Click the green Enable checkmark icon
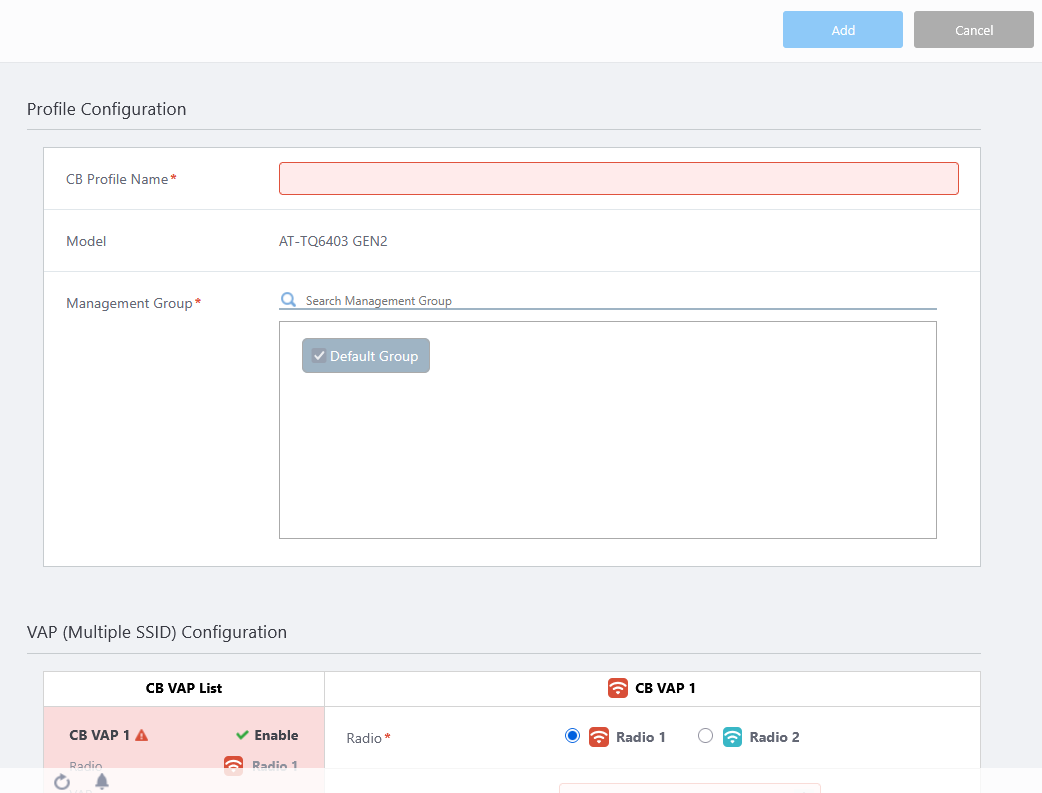This screenshot has width=1042, height=793. (x=242, y=735)
